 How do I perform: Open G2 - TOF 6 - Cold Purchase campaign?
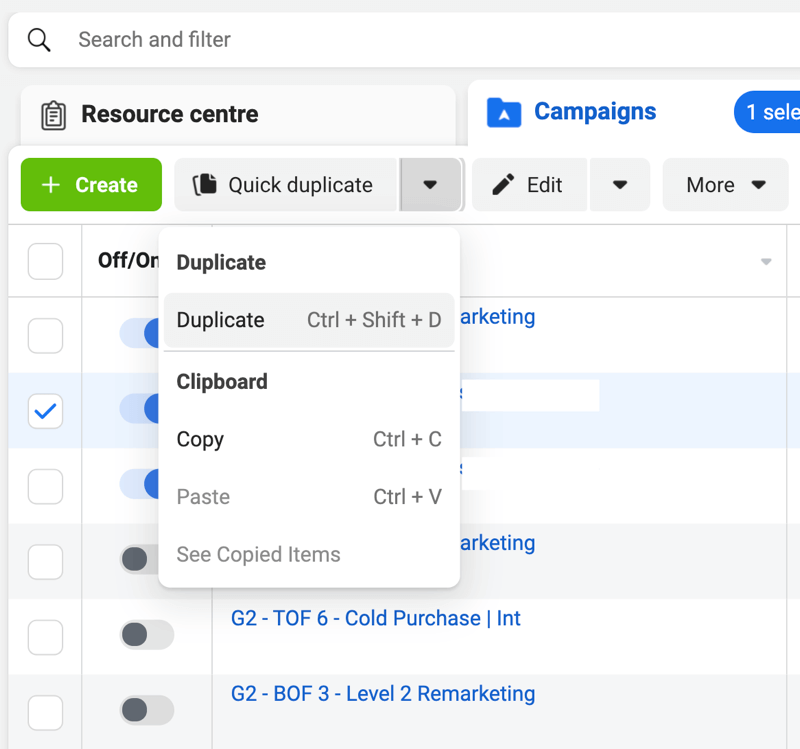click(x=375, y=619)
